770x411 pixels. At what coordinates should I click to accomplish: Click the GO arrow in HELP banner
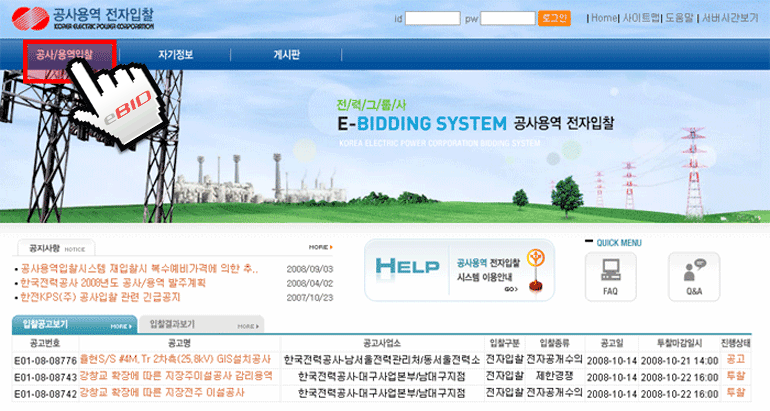pyautogui.click(x=511, y=289)
